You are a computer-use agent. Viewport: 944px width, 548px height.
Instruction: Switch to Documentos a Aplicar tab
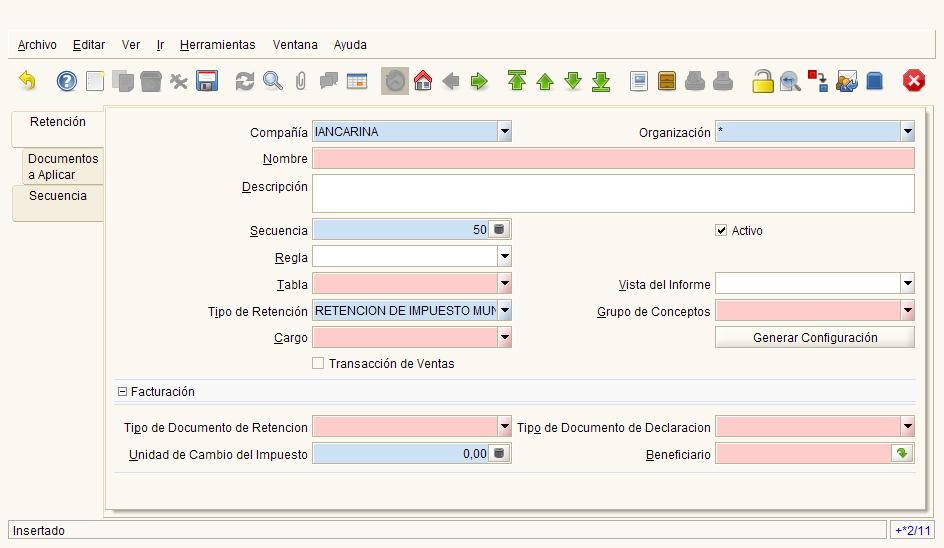63,166
